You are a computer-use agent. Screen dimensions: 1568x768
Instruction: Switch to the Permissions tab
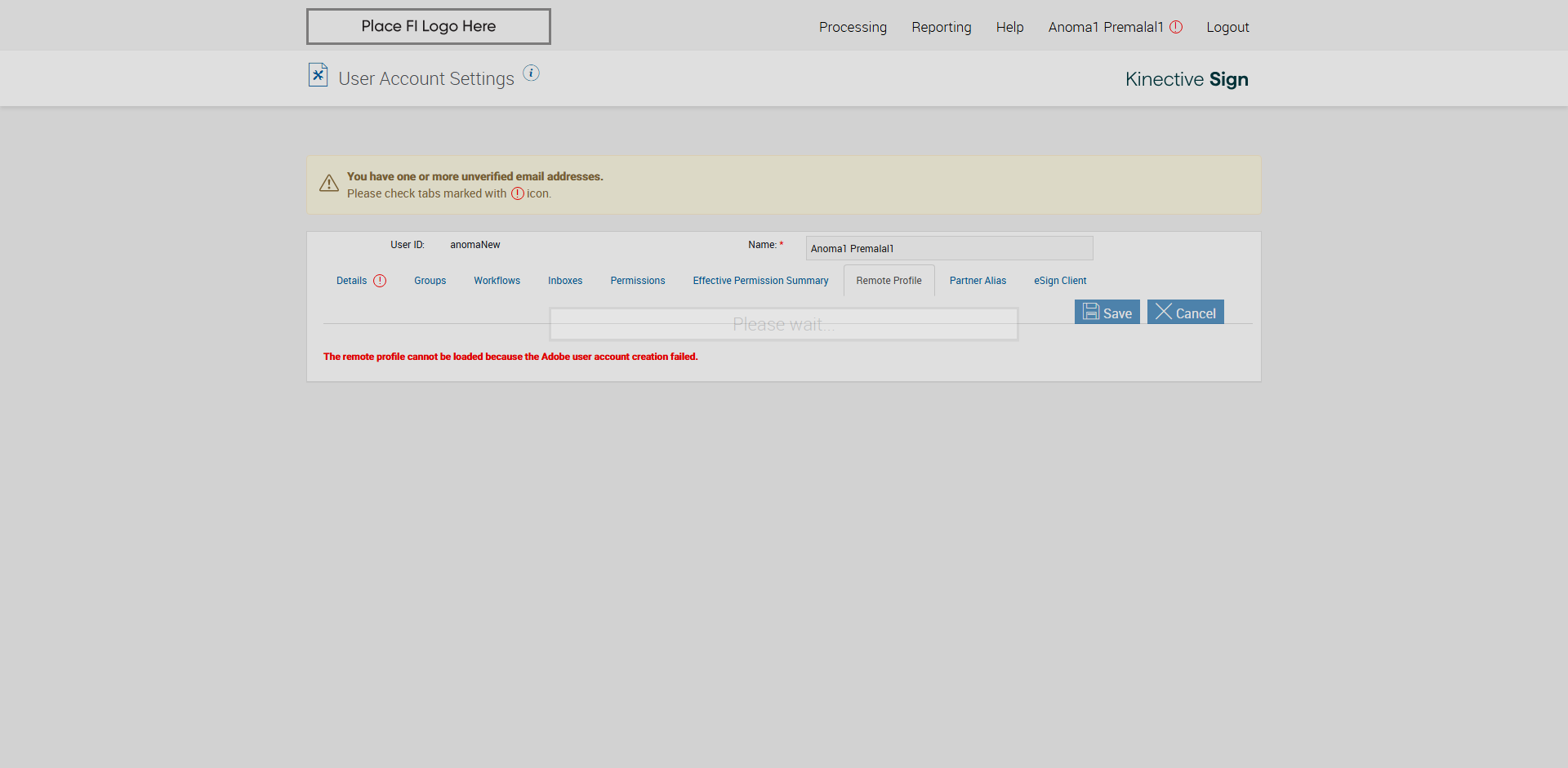(x=638, y=281)
